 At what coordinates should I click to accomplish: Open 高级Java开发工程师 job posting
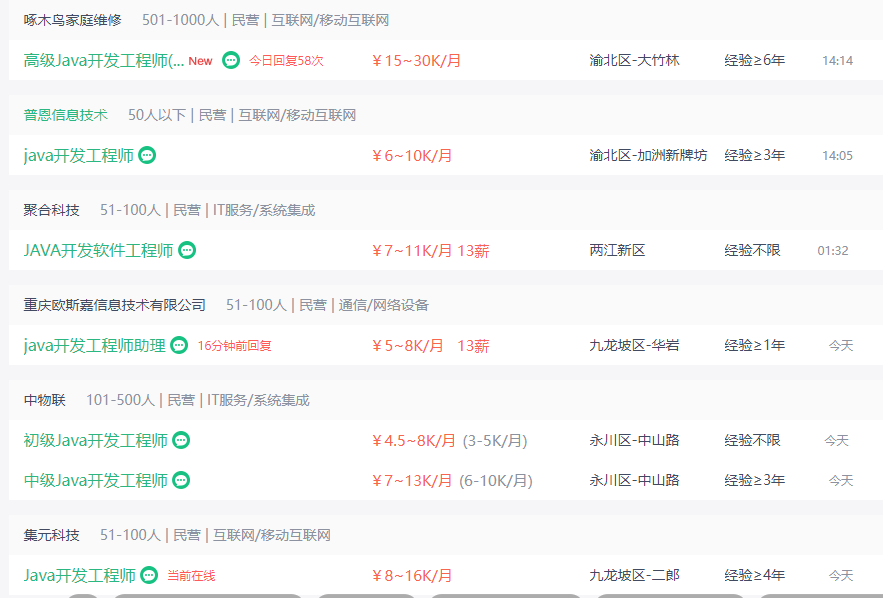(x=104, y=60)
